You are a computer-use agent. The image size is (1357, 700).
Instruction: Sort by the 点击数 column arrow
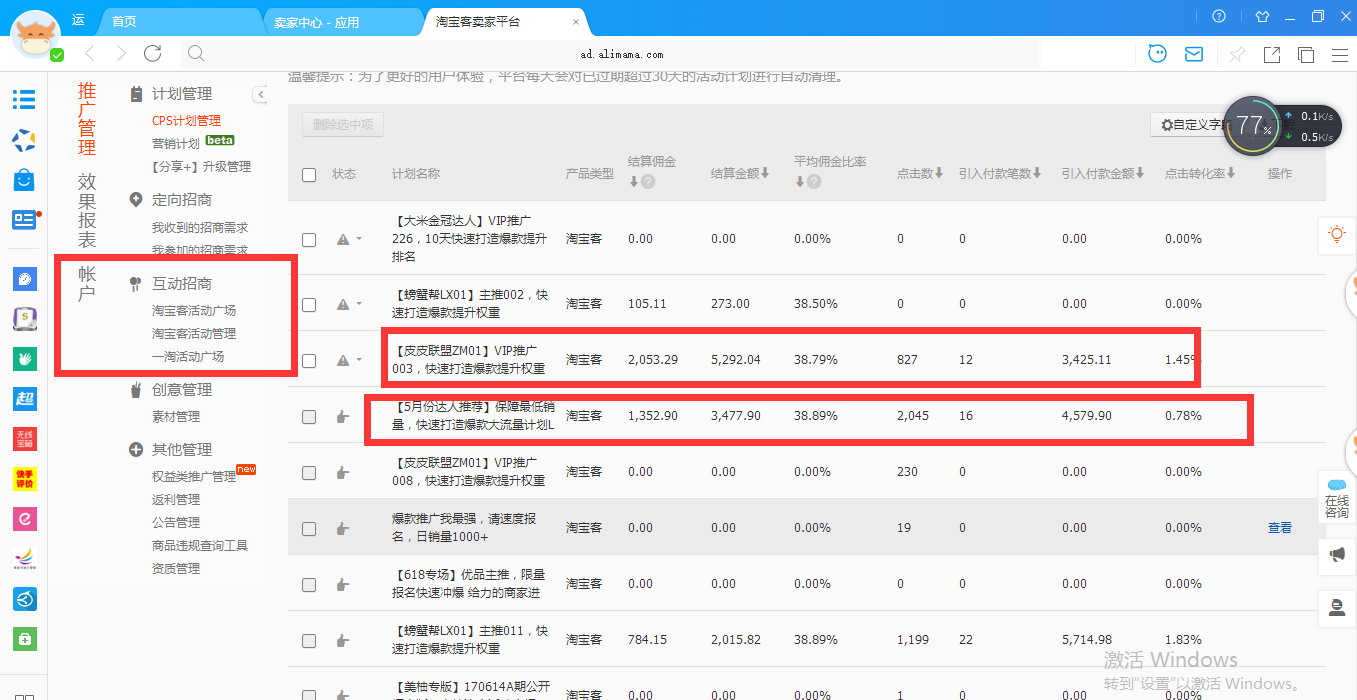click(939, 173)
